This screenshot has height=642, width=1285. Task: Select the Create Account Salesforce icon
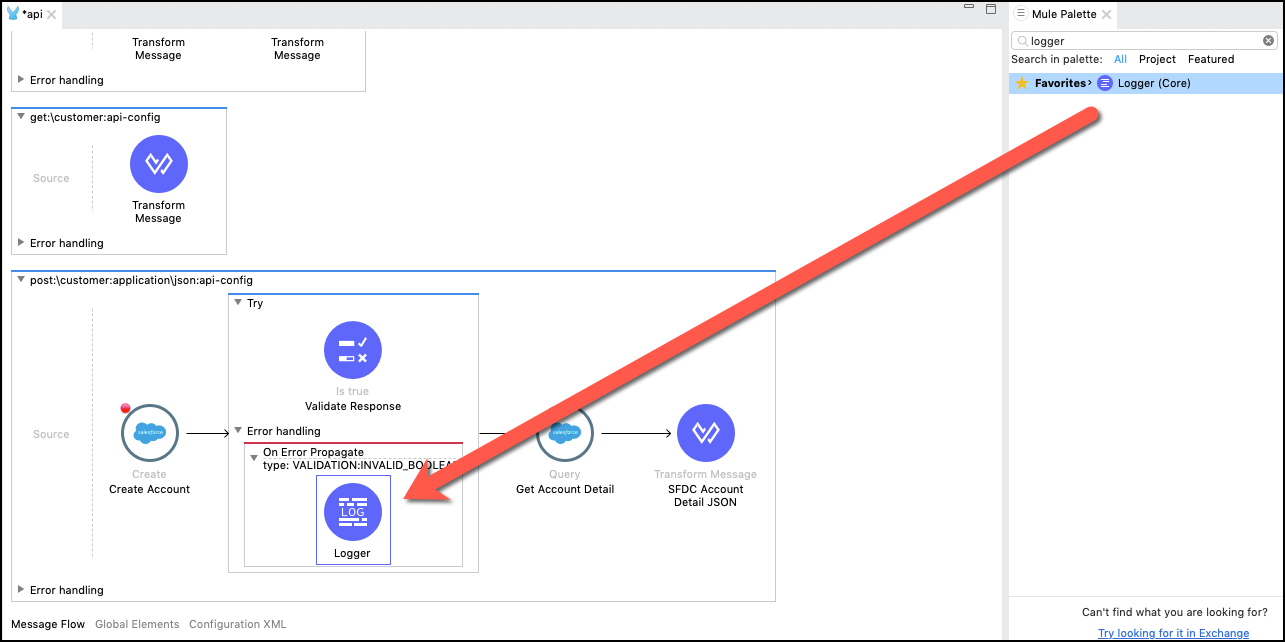(149, 433)
